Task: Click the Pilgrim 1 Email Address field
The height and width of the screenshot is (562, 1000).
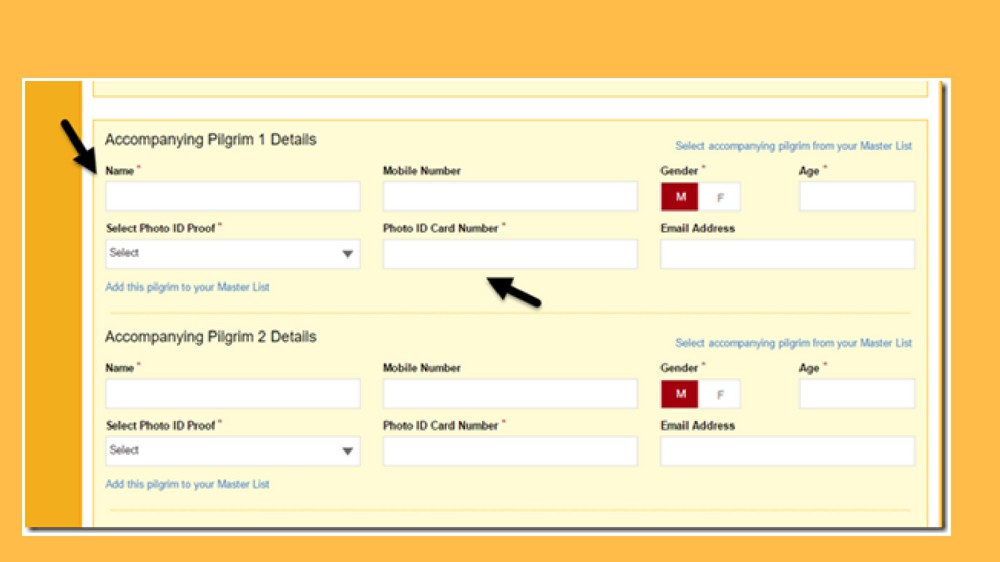Action: point(788,254)
